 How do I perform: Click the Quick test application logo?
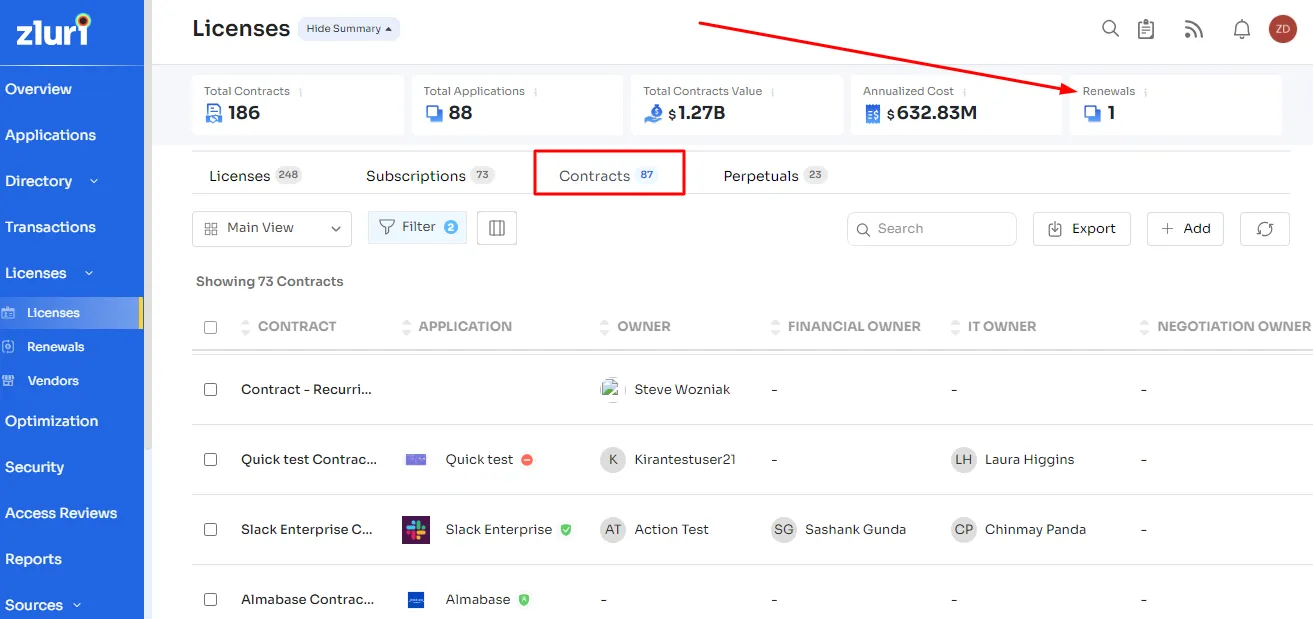(x=416, y=460)
